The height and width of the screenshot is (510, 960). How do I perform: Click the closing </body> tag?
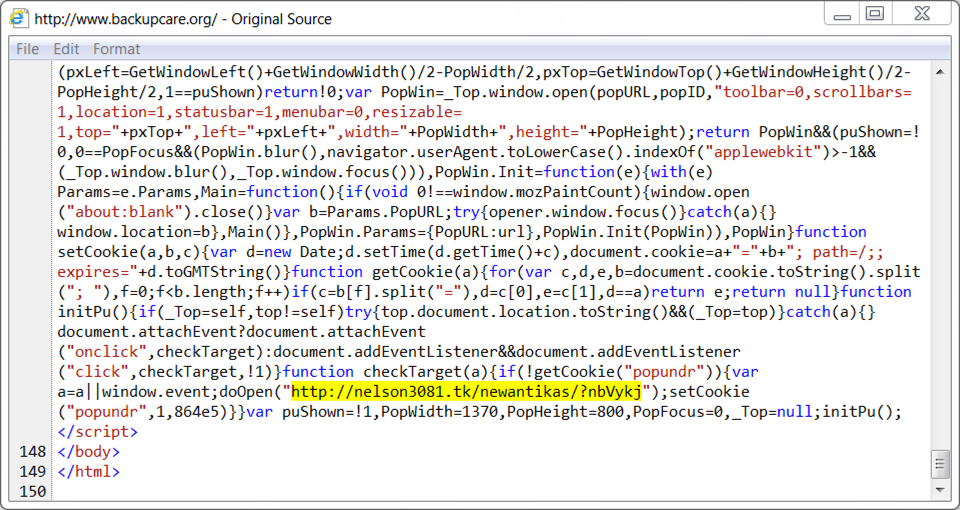click(x=88, y=452)
